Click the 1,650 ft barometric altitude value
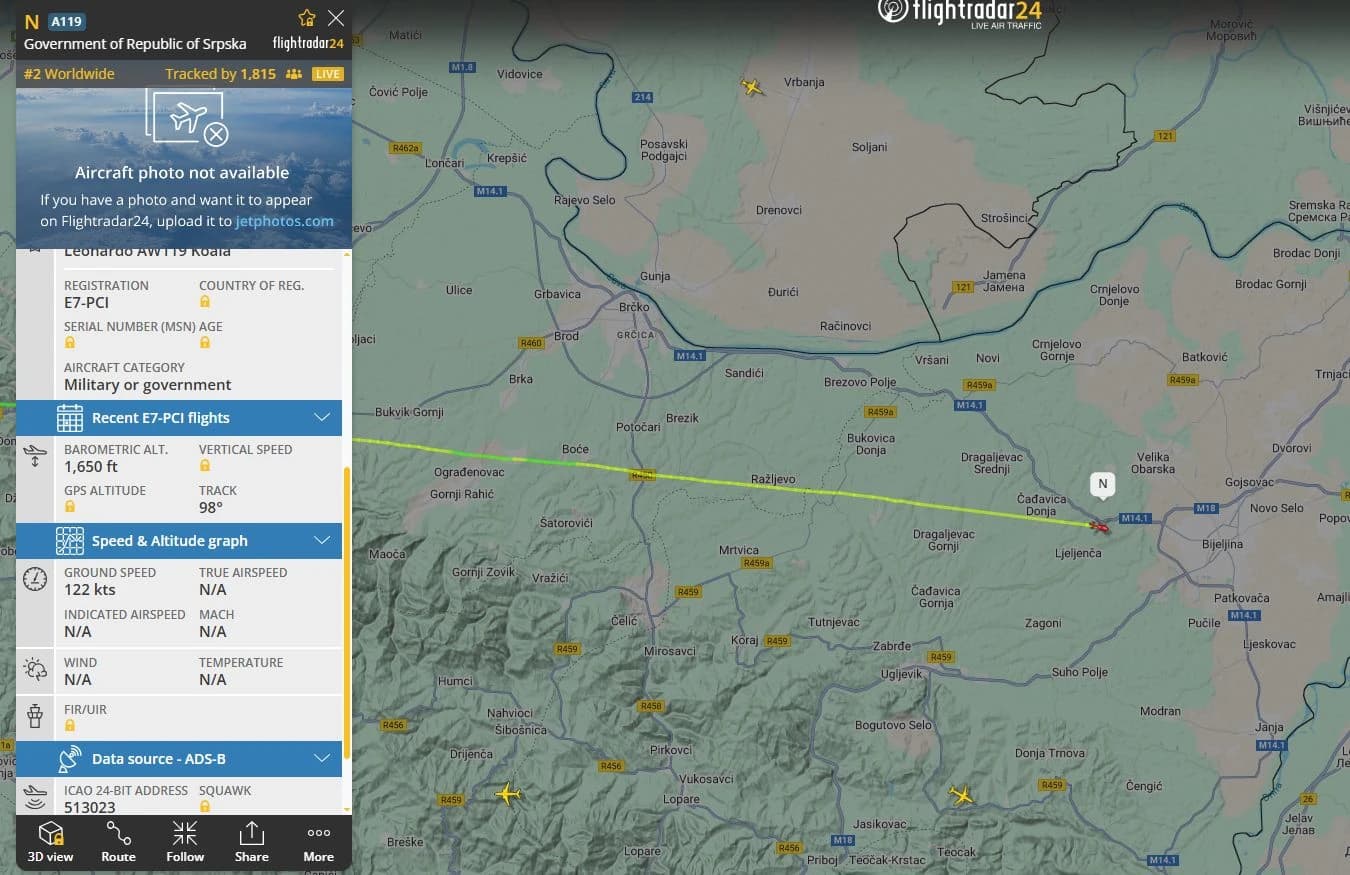This screenshot has width=1350, height=875. pos(91,466)
